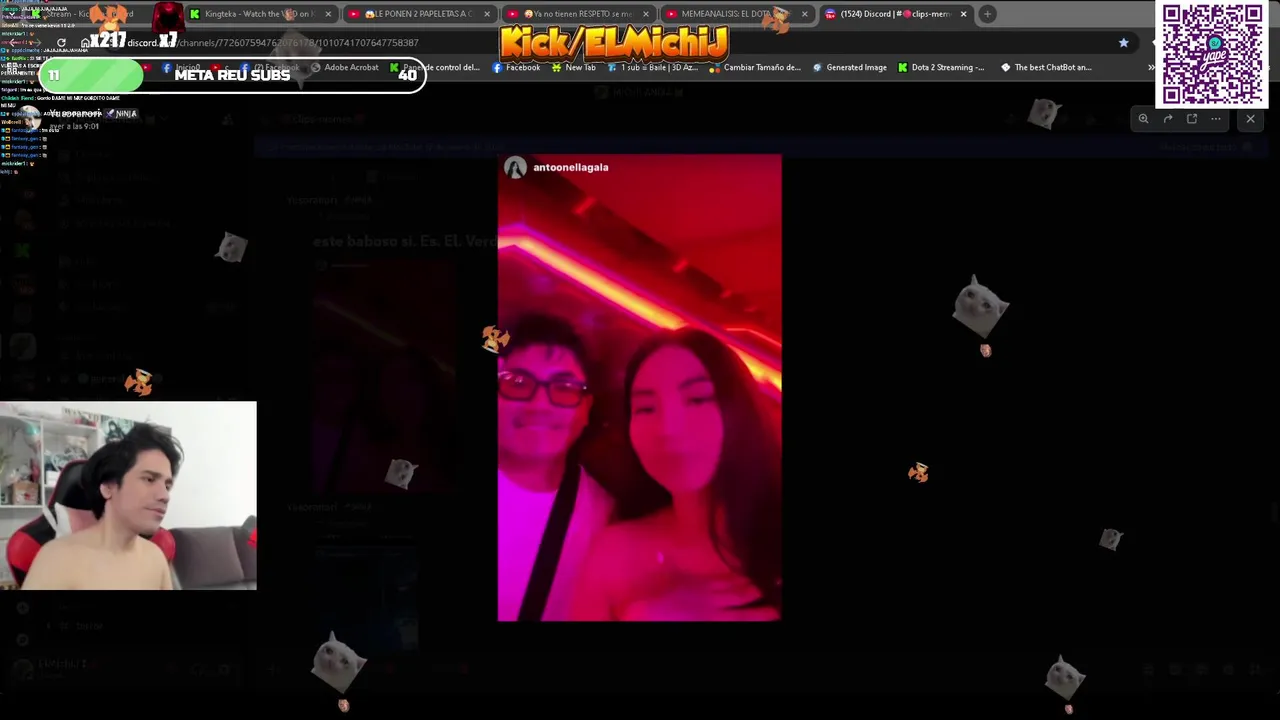Close the LE PONEN 2 PAPELETAS tab
The image size is (1280, 720).
tap(487, 14)
